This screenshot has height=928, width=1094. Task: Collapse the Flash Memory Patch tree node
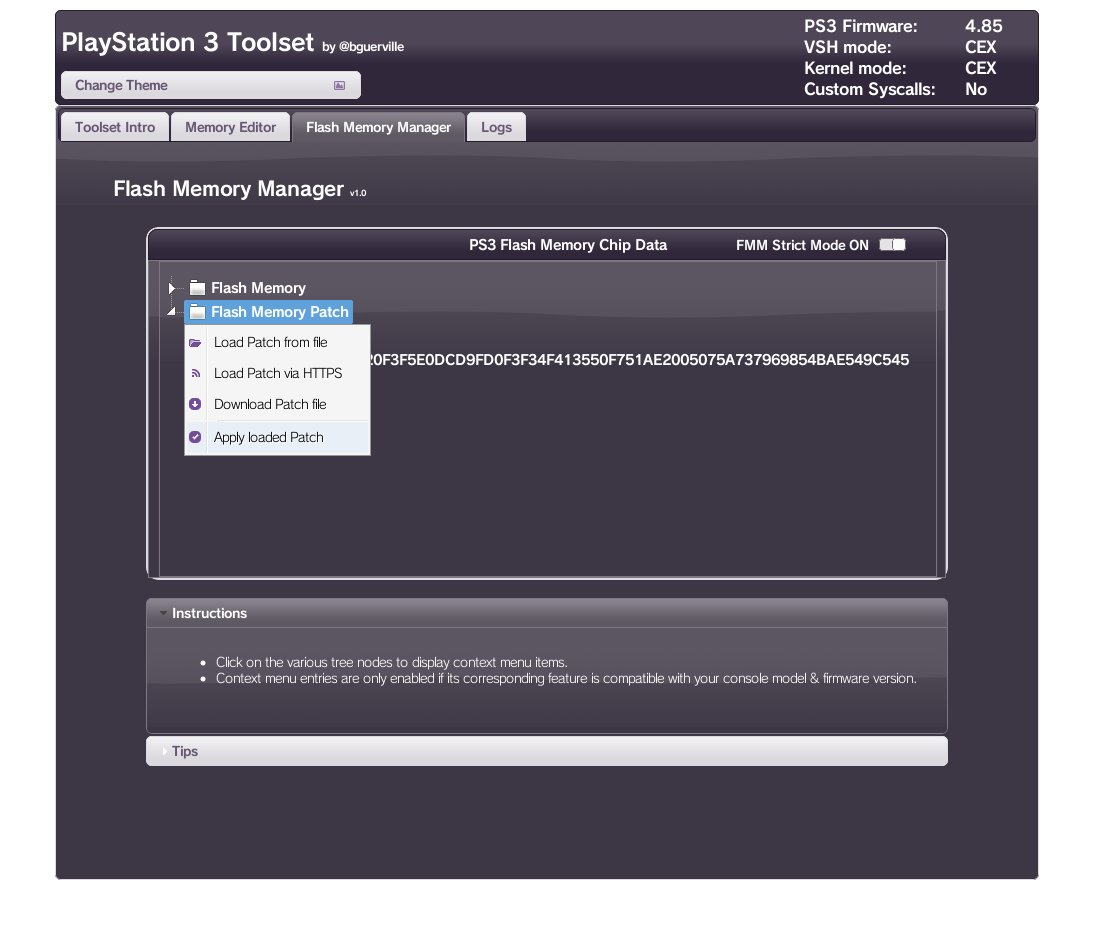[x=172, y=312]
